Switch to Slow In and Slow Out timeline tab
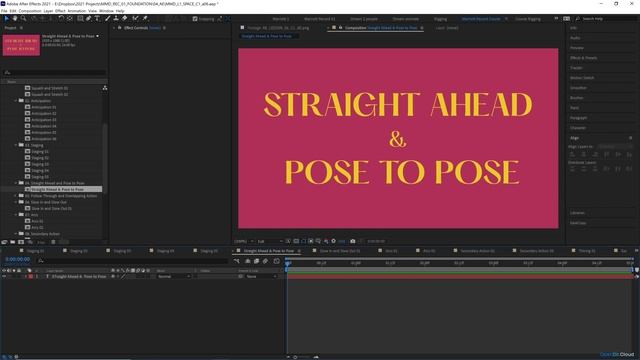This screenshot has height=360, width=640. [340, 251]
